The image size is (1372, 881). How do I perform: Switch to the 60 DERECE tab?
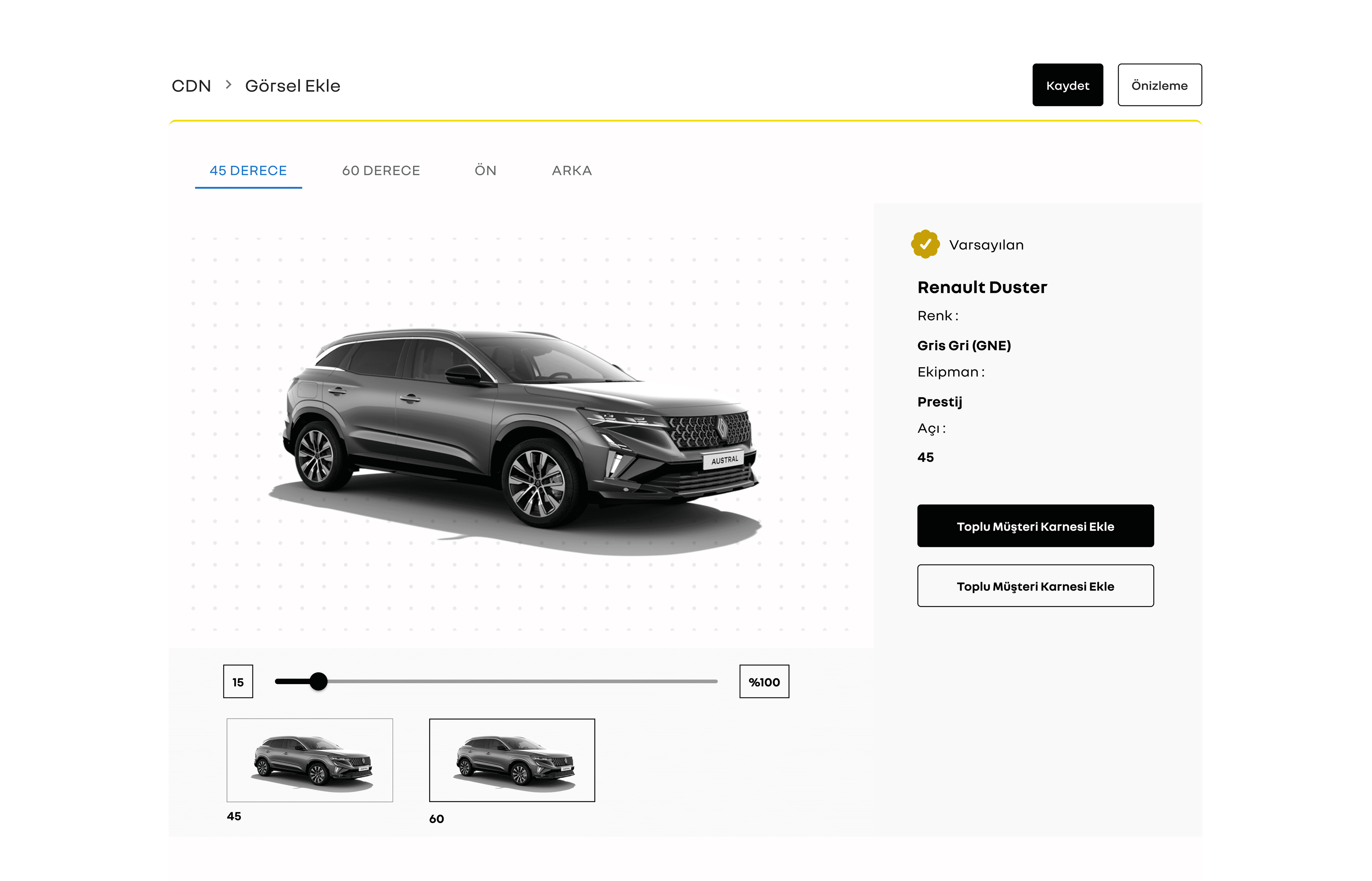pyautogui.click(x=381, y=170)
